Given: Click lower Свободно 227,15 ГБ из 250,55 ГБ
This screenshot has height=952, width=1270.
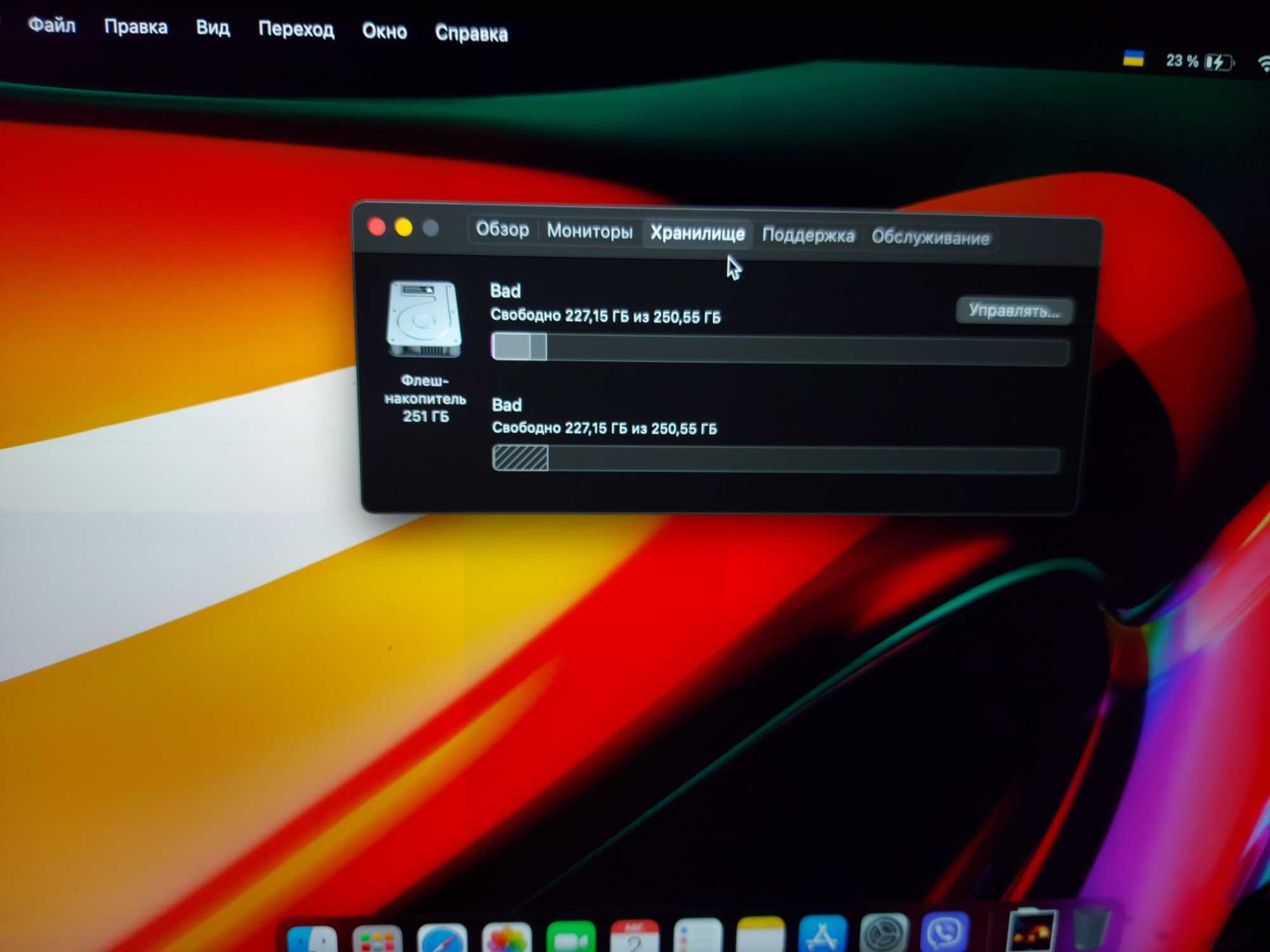Looking at the screenshot, I should [605, 428].
